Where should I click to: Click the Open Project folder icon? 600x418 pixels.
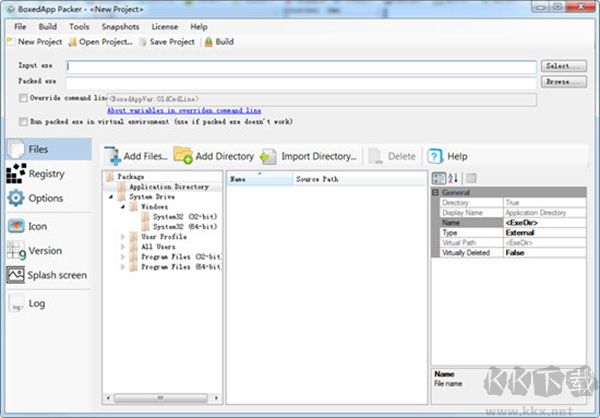(x=73, y=42)
